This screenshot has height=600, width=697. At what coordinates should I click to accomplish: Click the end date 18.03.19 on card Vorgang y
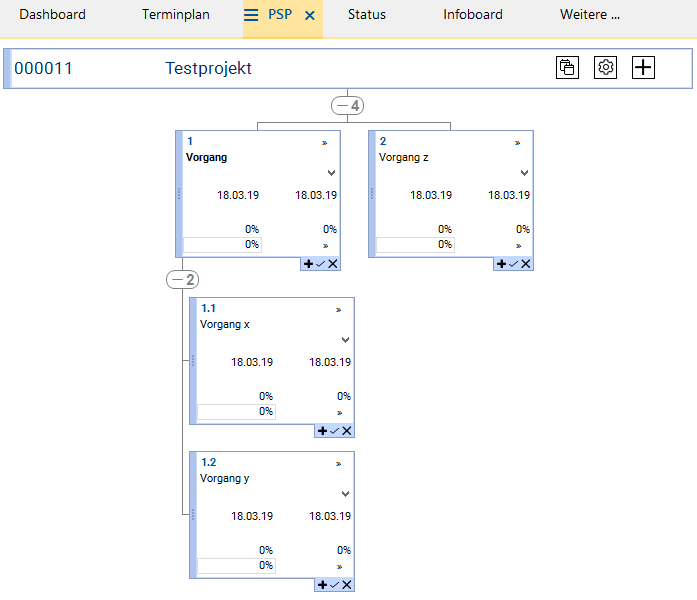click(x=330, y=516)
